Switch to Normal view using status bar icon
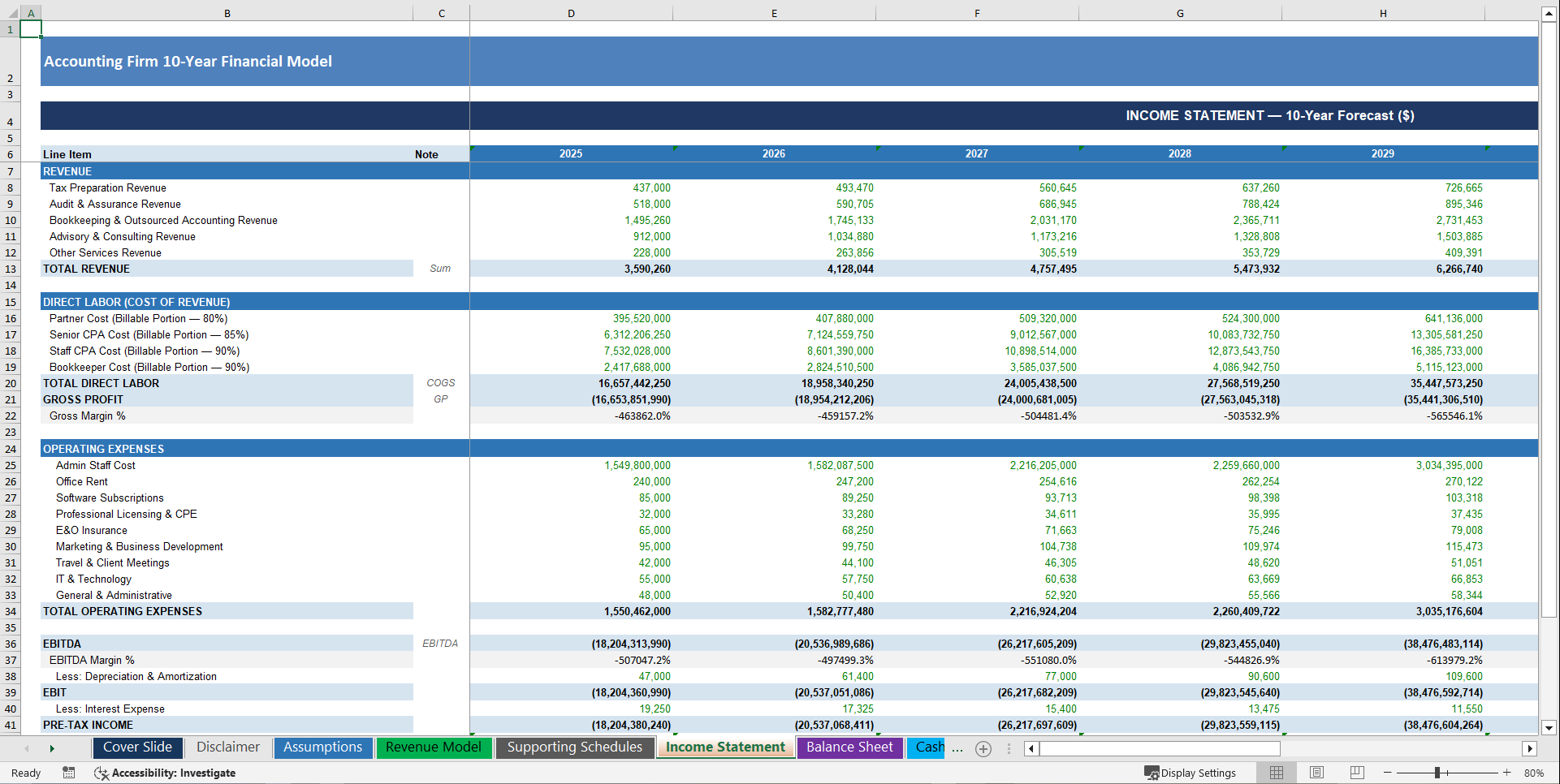 click(x=1276, y=773)
